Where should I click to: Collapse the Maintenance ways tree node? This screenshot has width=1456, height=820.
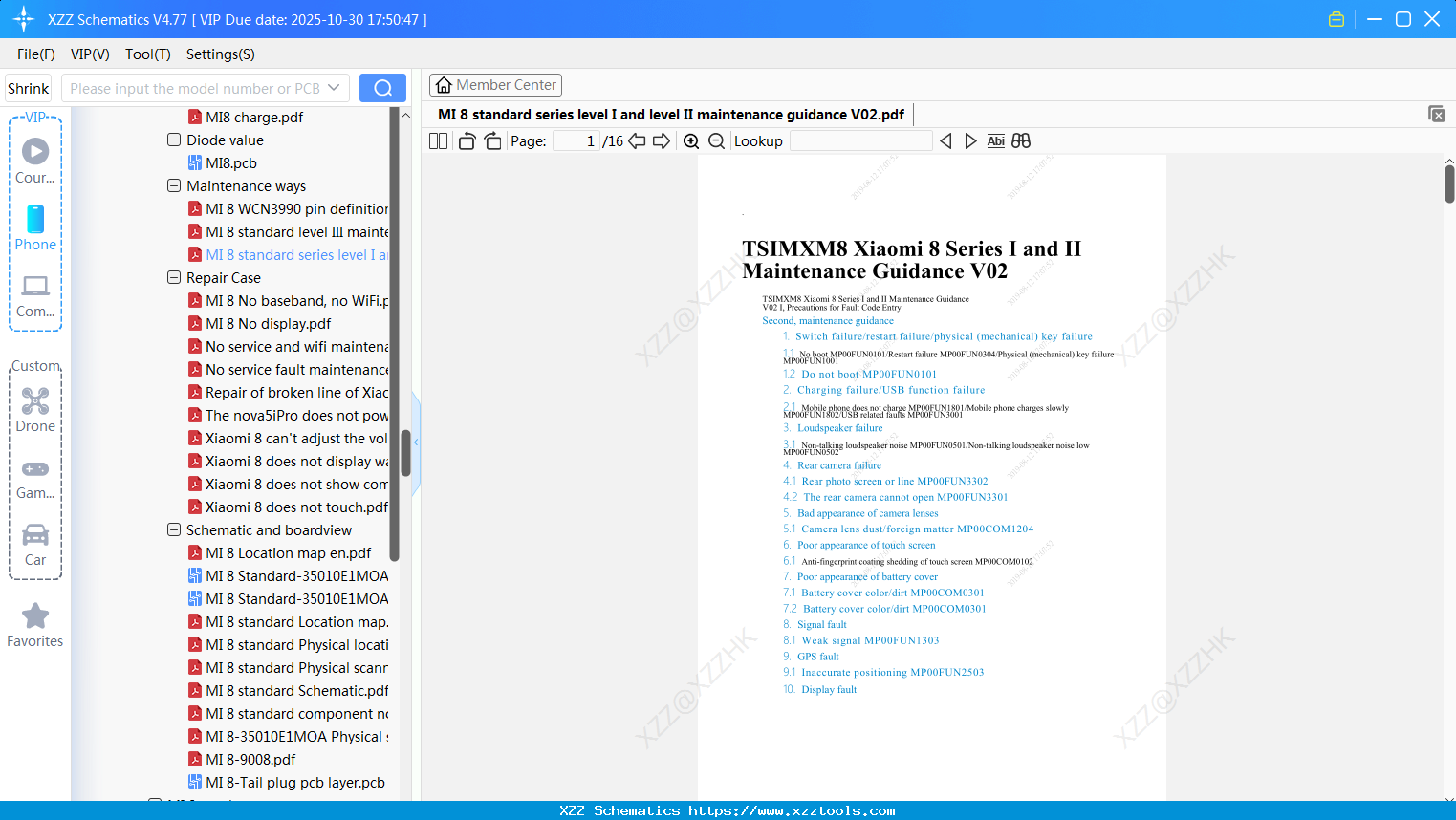point(174,185)
